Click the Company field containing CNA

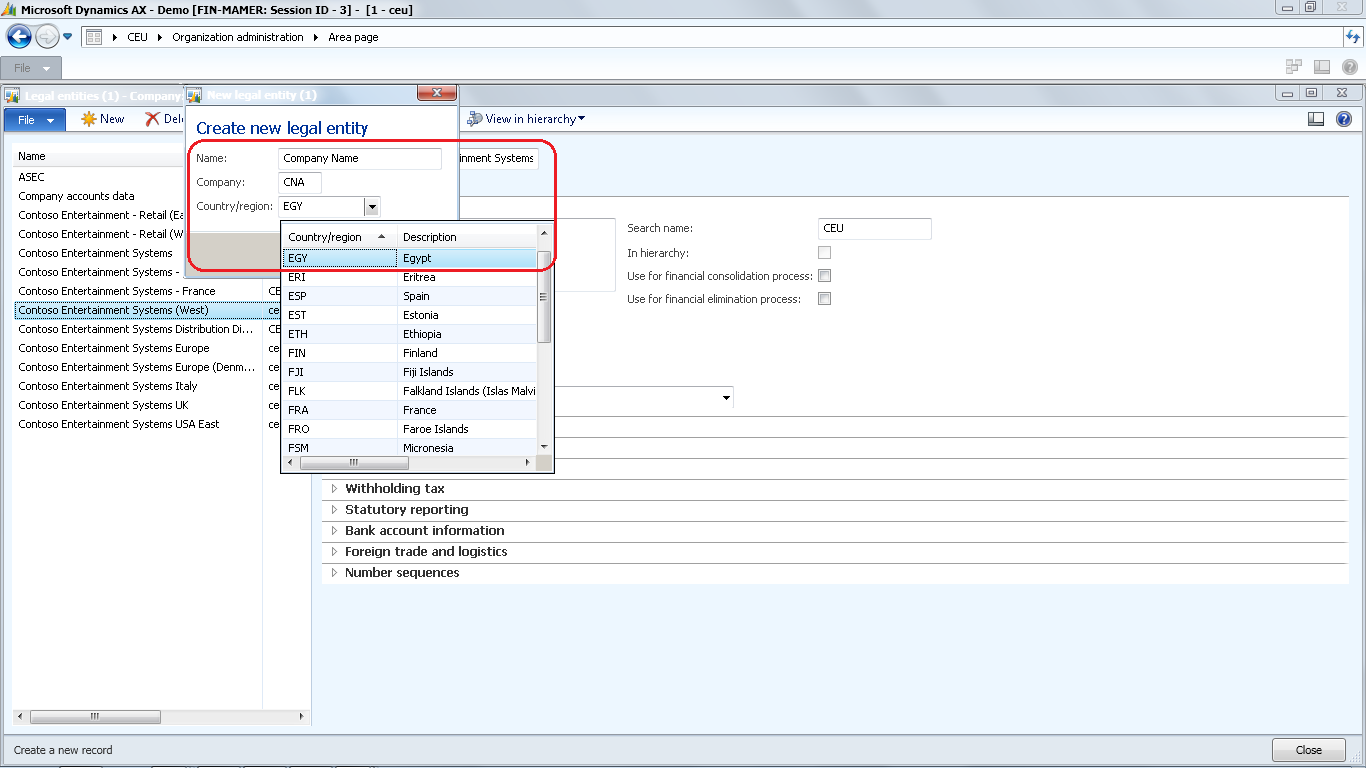[x=300, y=182]
